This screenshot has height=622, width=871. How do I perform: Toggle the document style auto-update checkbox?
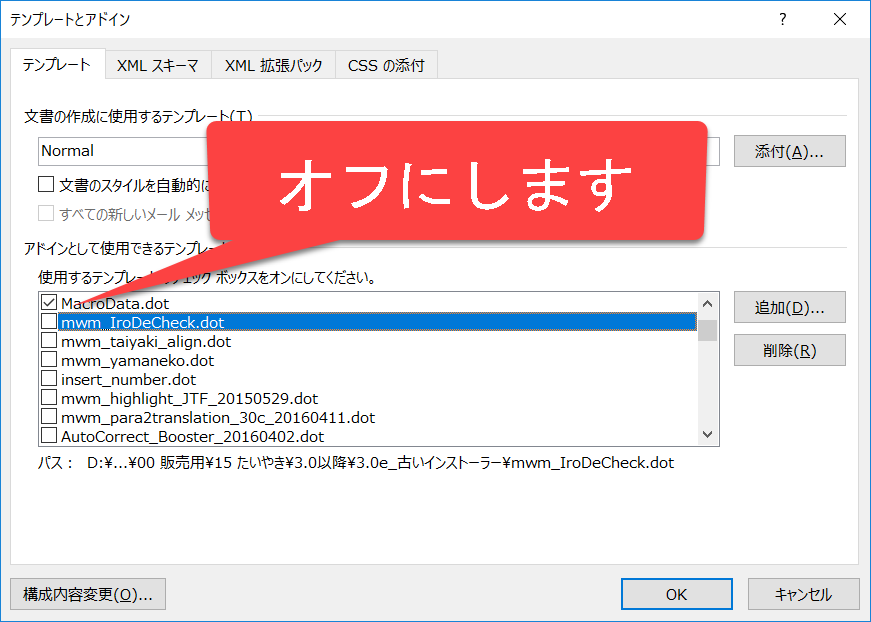pos(46,184)
